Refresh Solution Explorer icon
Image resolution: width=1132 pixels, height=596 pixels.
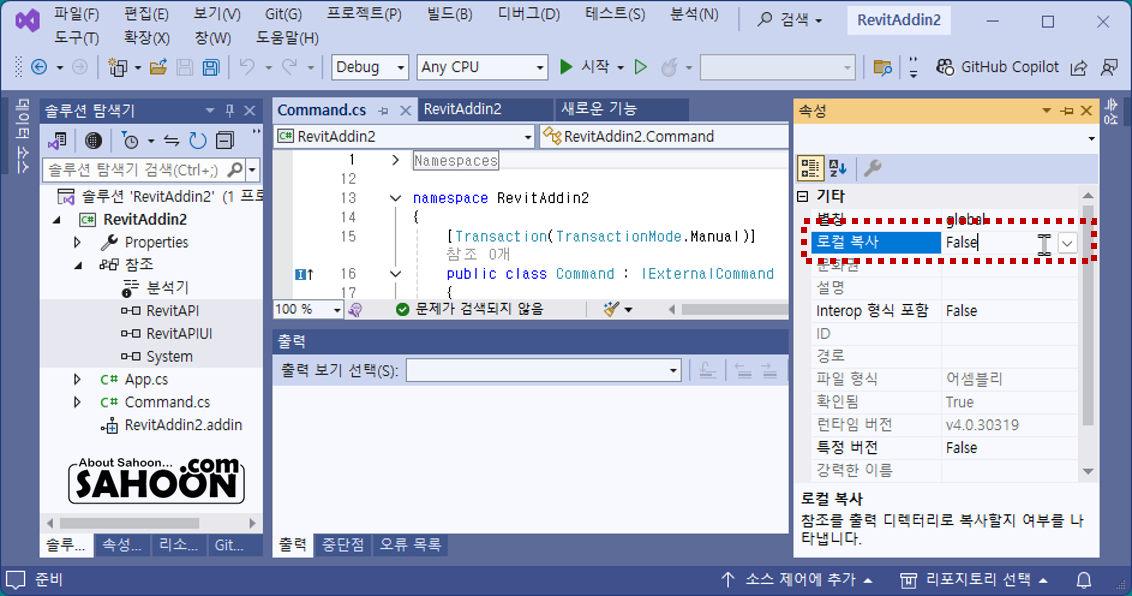coord(198,140)
